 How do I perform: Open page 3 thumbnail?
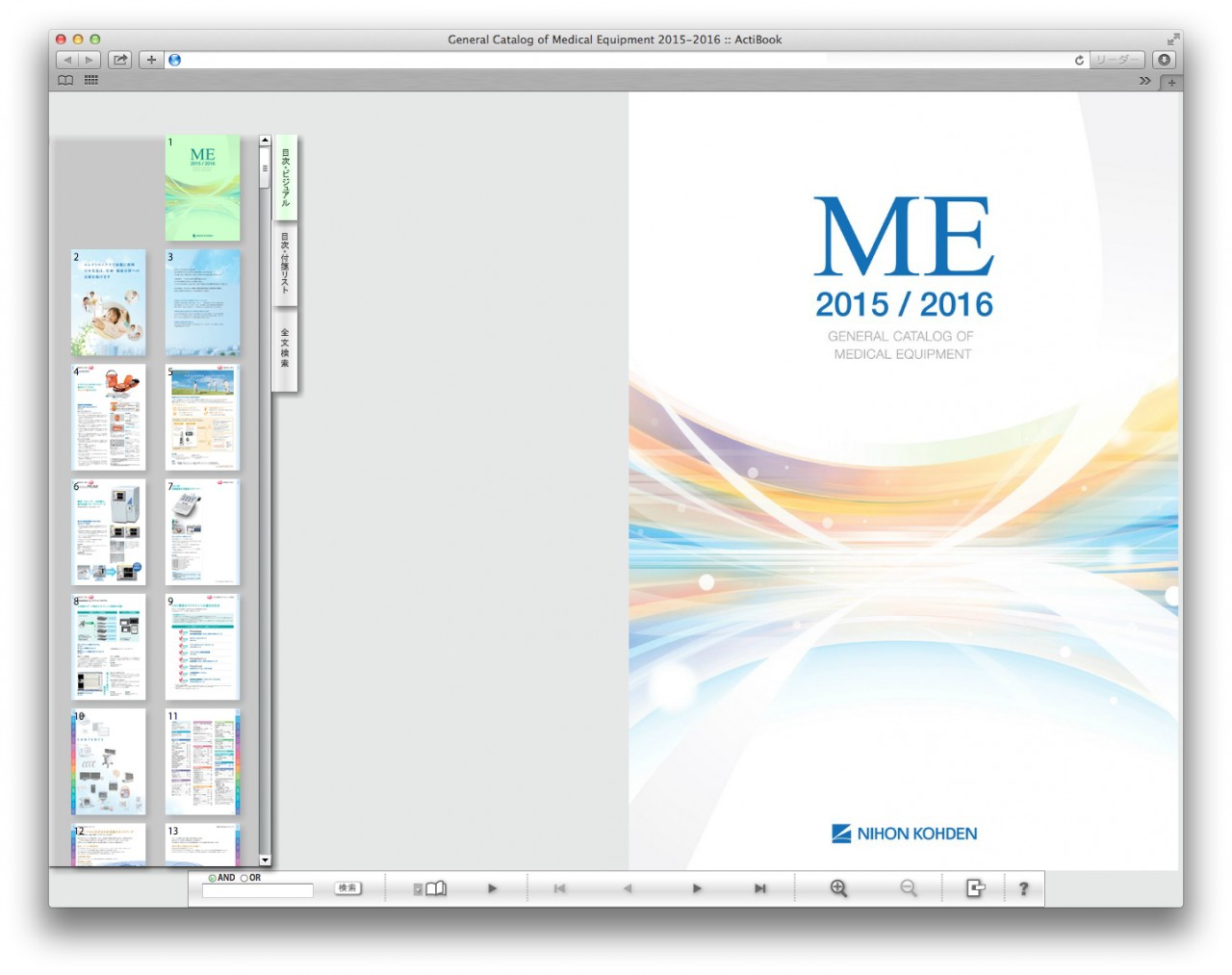(202, 303)
